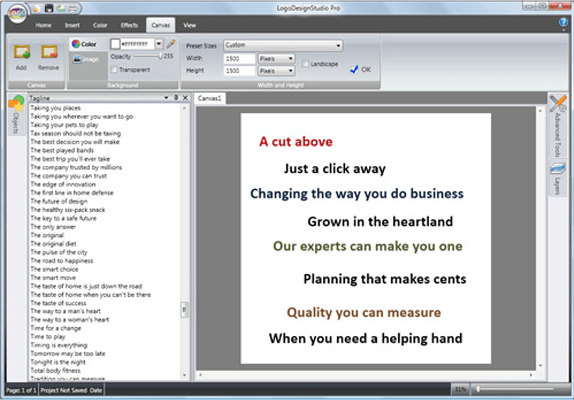Choose tagline 'Total body fitness'
Viewport: 574px width, 400px height.
(x=55, y=370)
